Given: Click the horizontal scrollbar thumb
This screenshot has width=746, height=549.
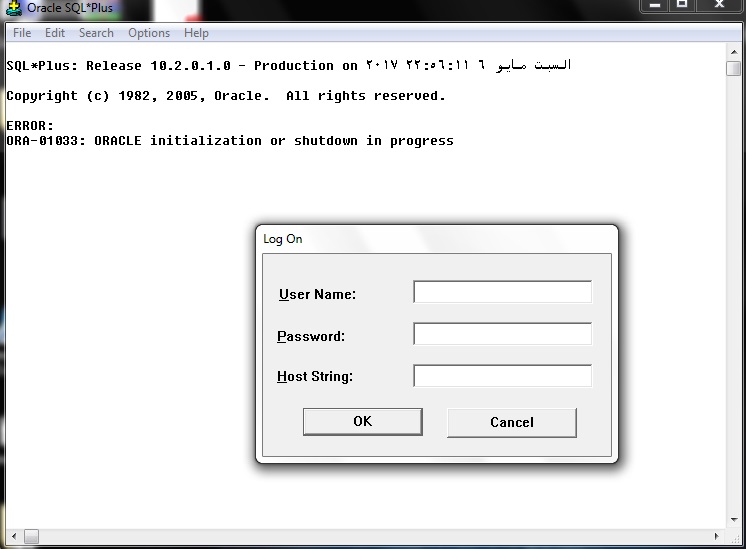Looking at the screenshot, I should pyautogui.click(x=32, y=537).
